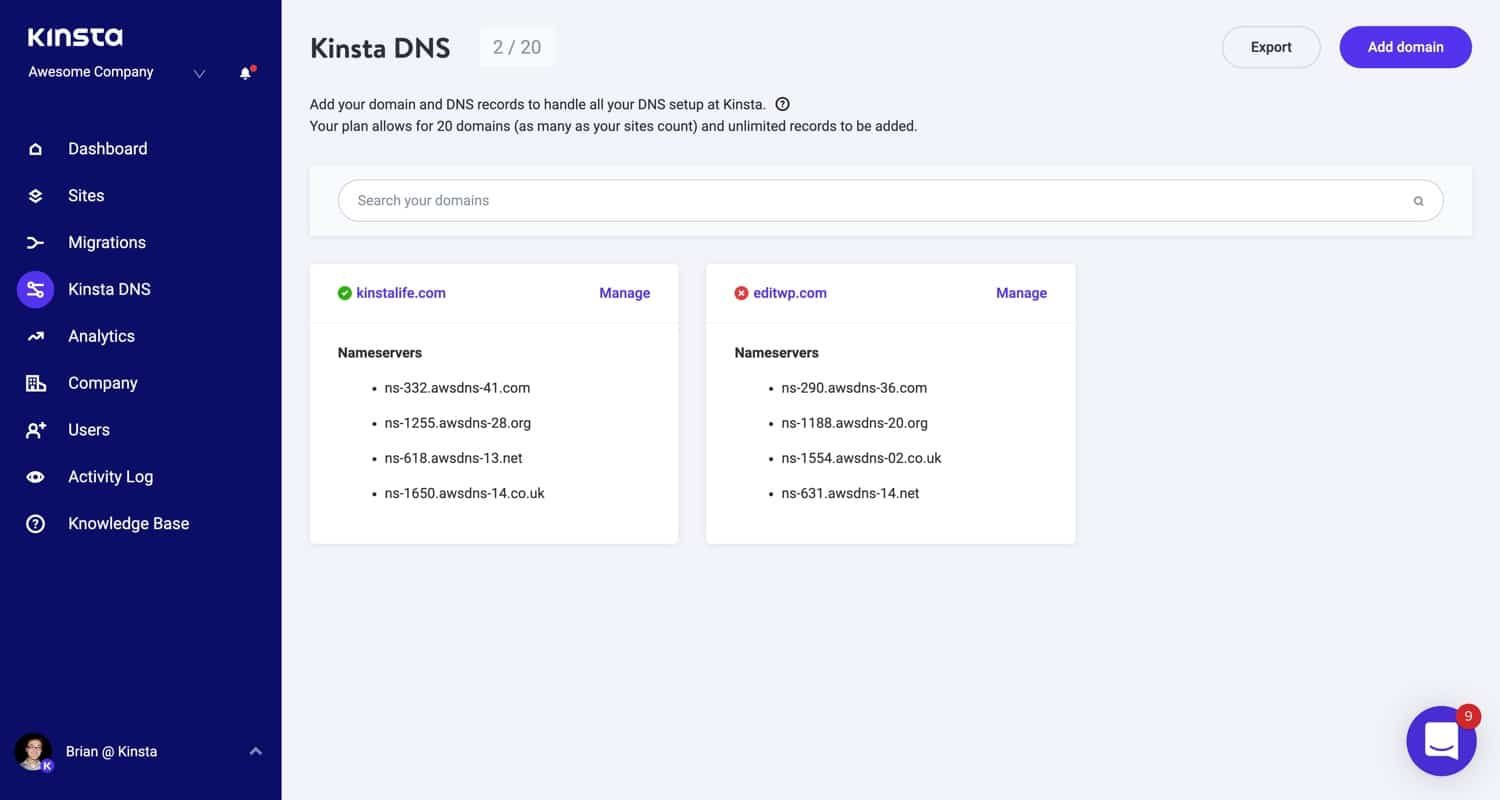Click red error status on editwp.com
Image resolution: width=1500 pixels, height=800 pixels.
pos(741,293)
